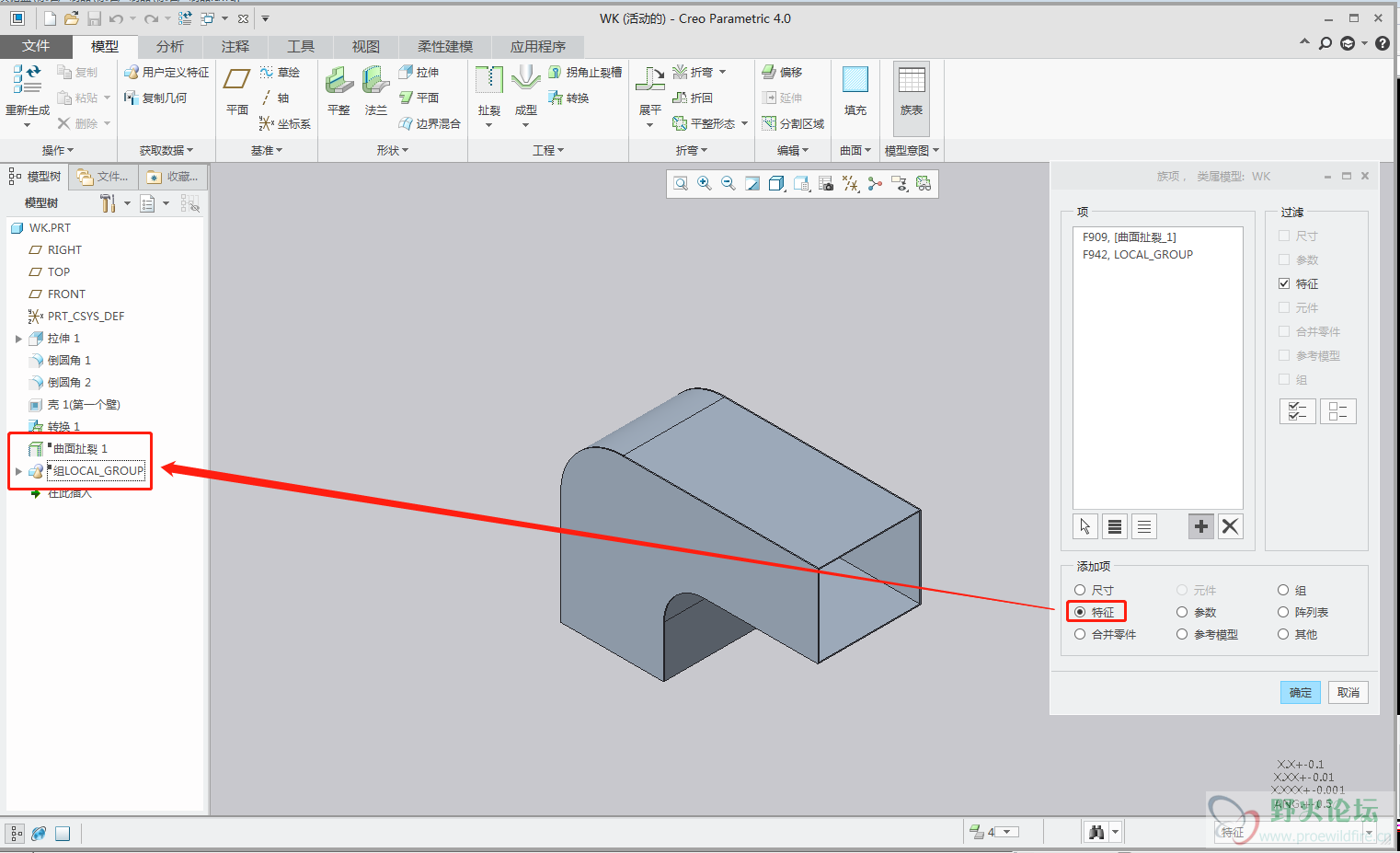Click the selection arrow icon under item list
This screenshot has height=853, width=1400.
1085,526
